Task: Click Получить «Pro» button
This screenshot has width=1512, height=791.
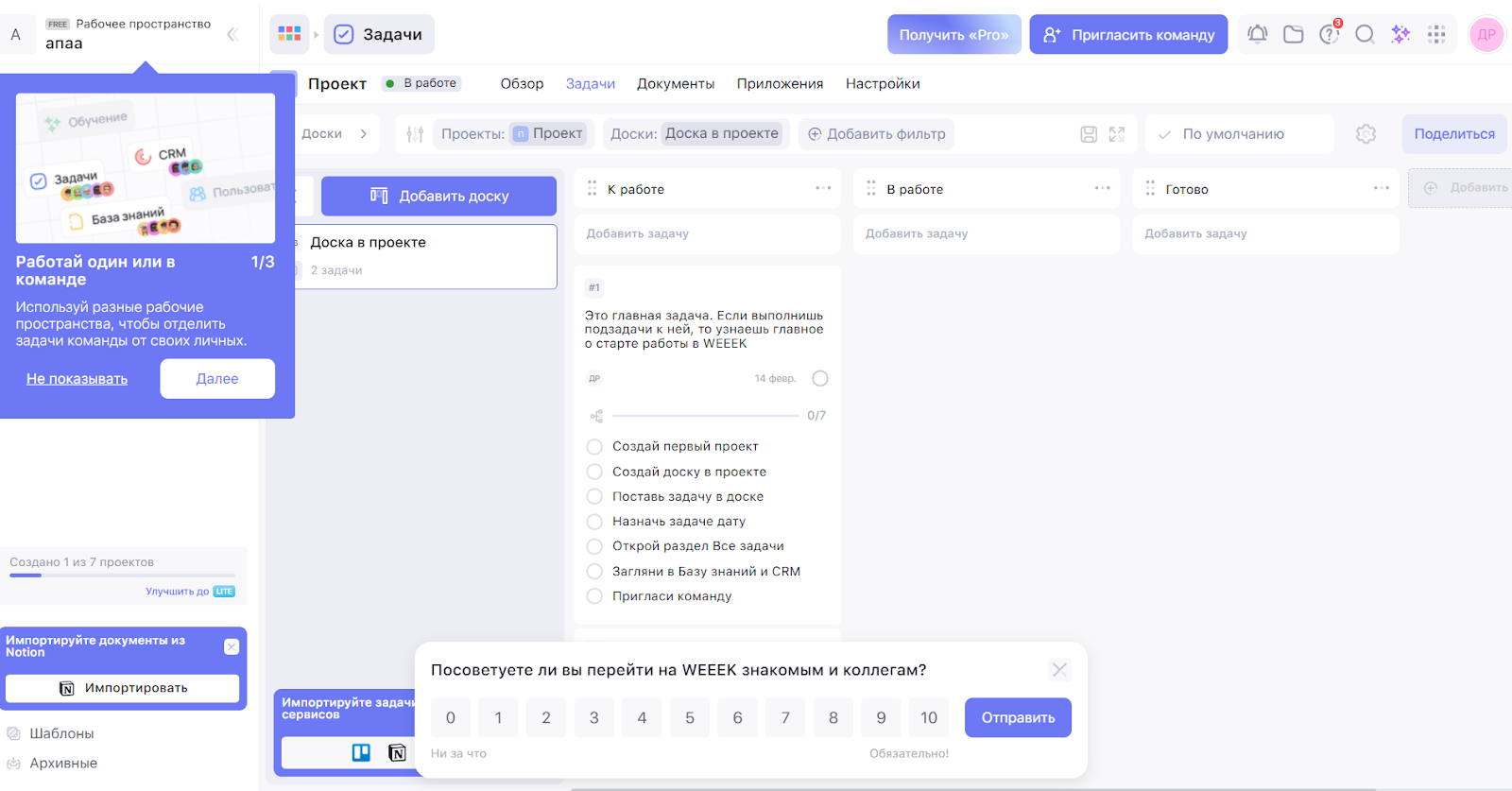Action: tap(954, 34)
